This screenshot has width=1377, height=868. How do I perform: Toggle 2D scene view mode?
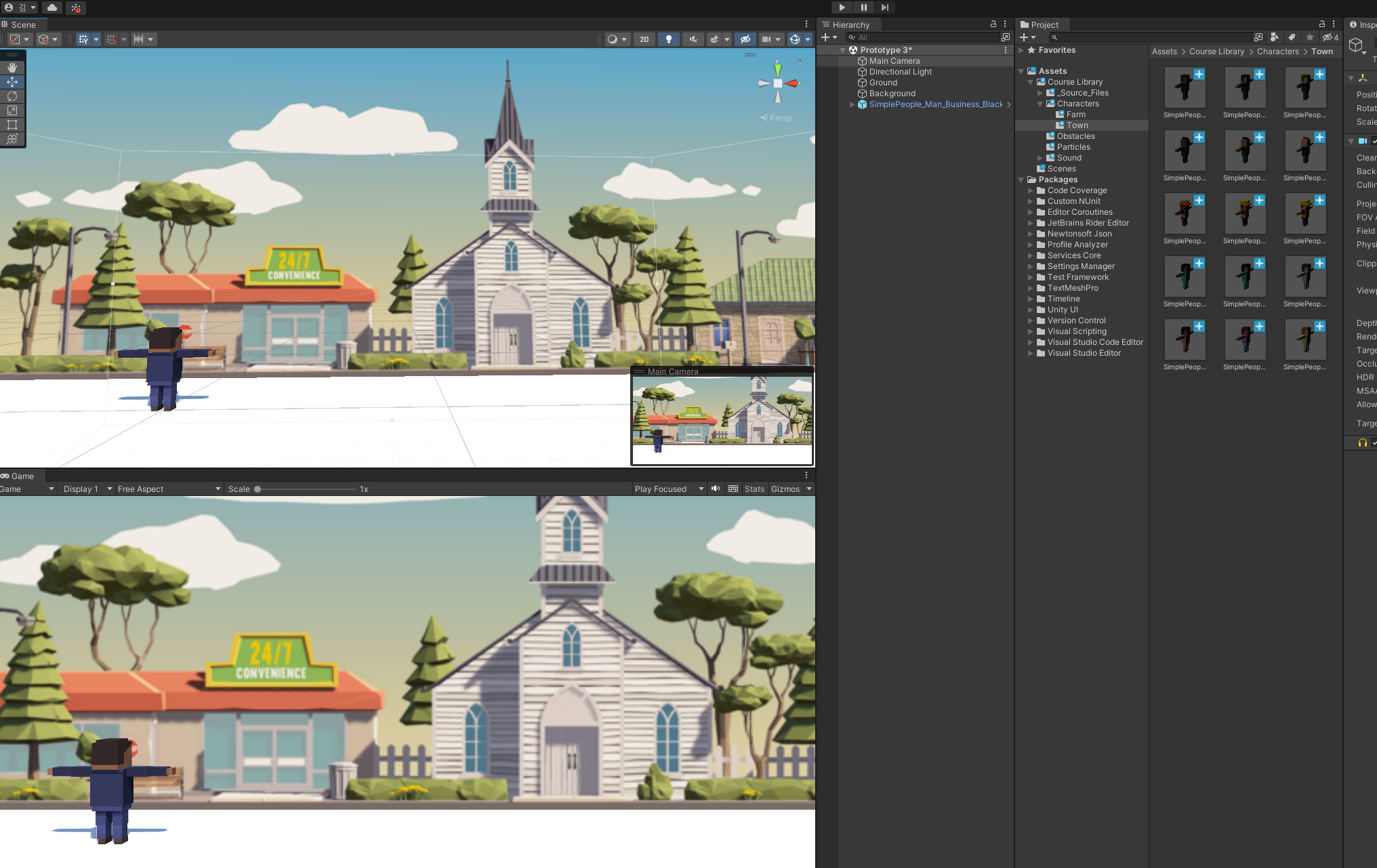644,39
